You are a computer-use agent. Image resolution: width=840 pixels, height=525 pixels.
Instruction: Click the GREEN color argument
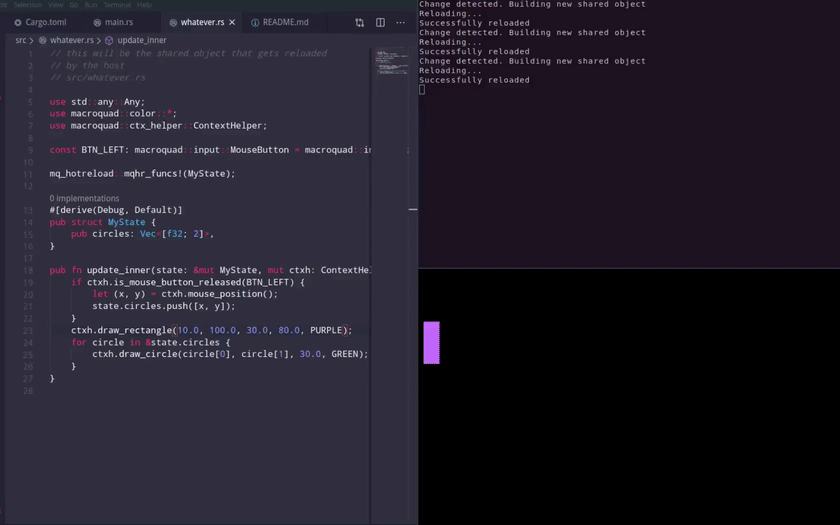[x=344, y=354]
